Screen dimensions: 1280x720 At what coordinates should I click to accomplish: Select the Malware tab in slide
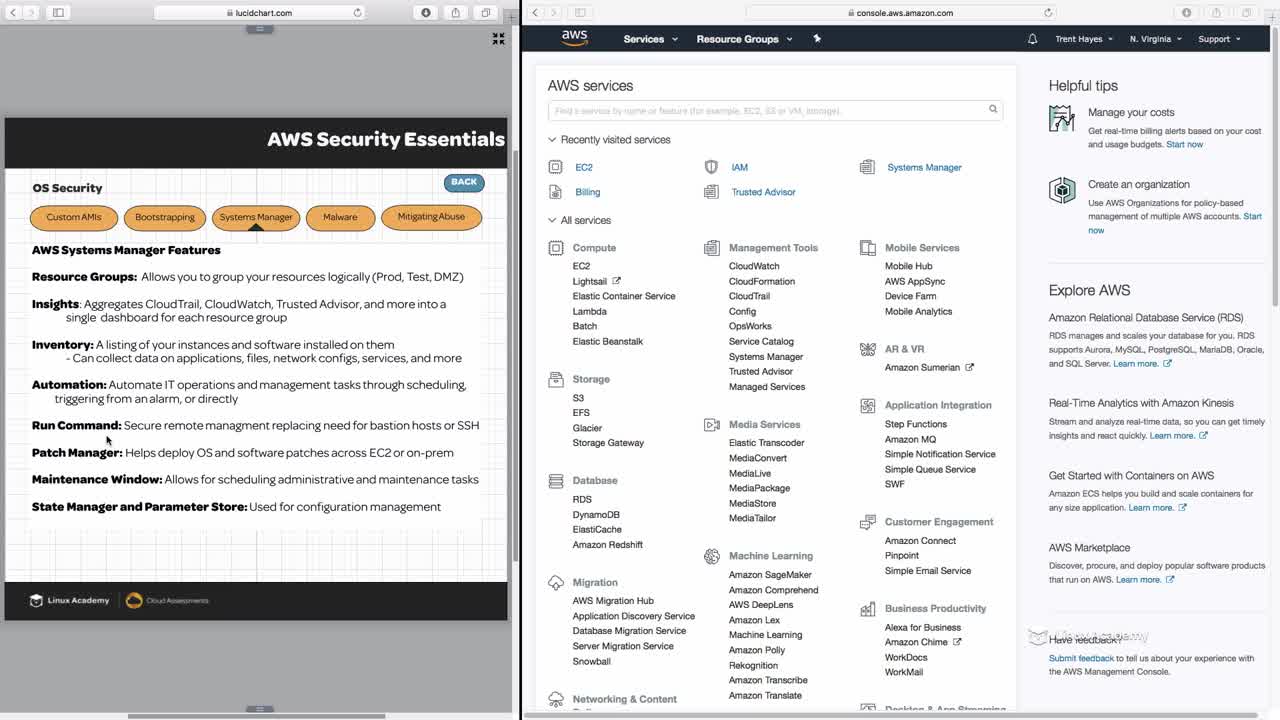click(x=340, y=217)
